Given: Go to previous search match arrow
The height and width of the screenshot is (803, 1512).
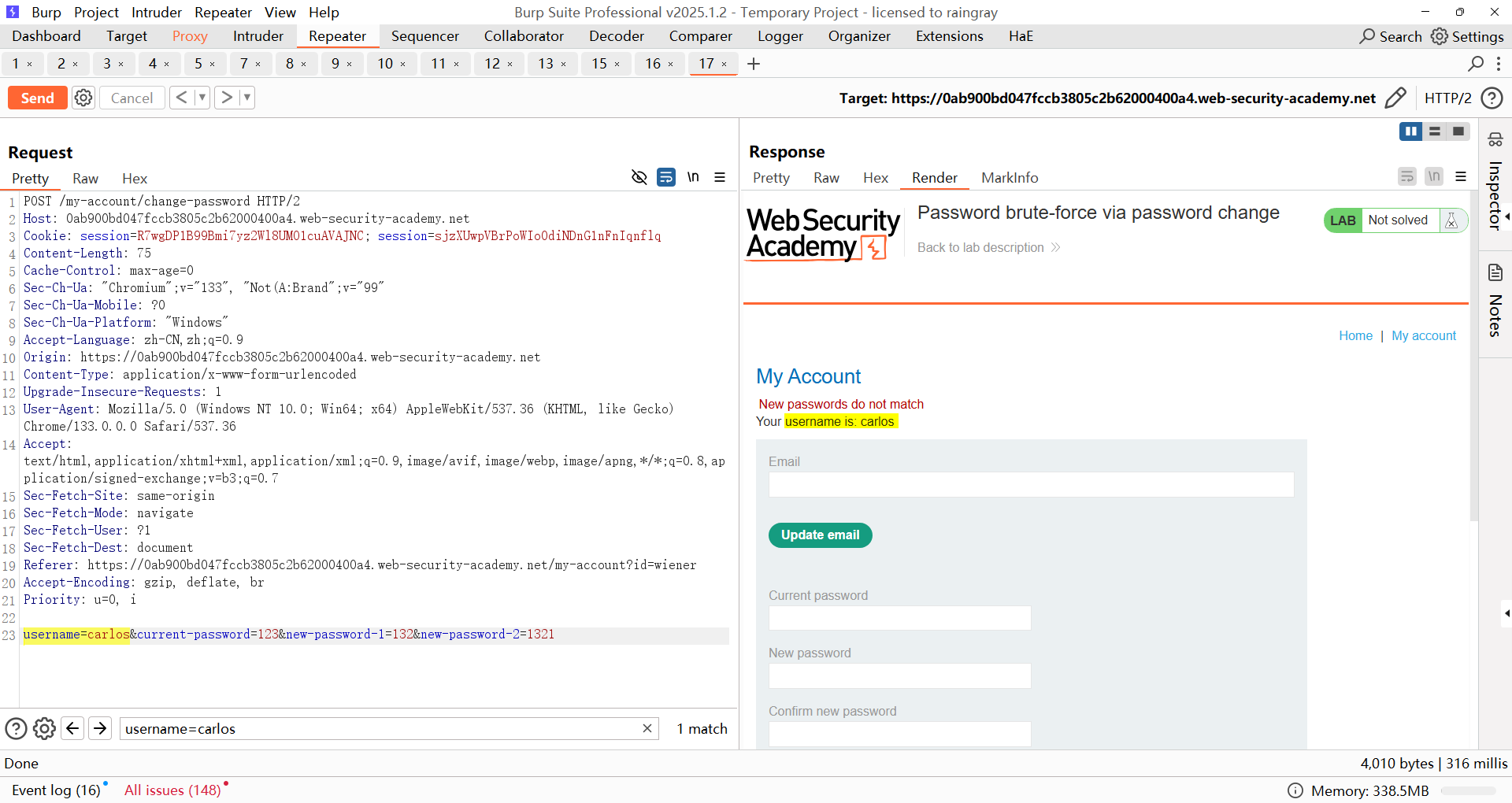Looking at the screenshot, I should (x=72, y=729).
